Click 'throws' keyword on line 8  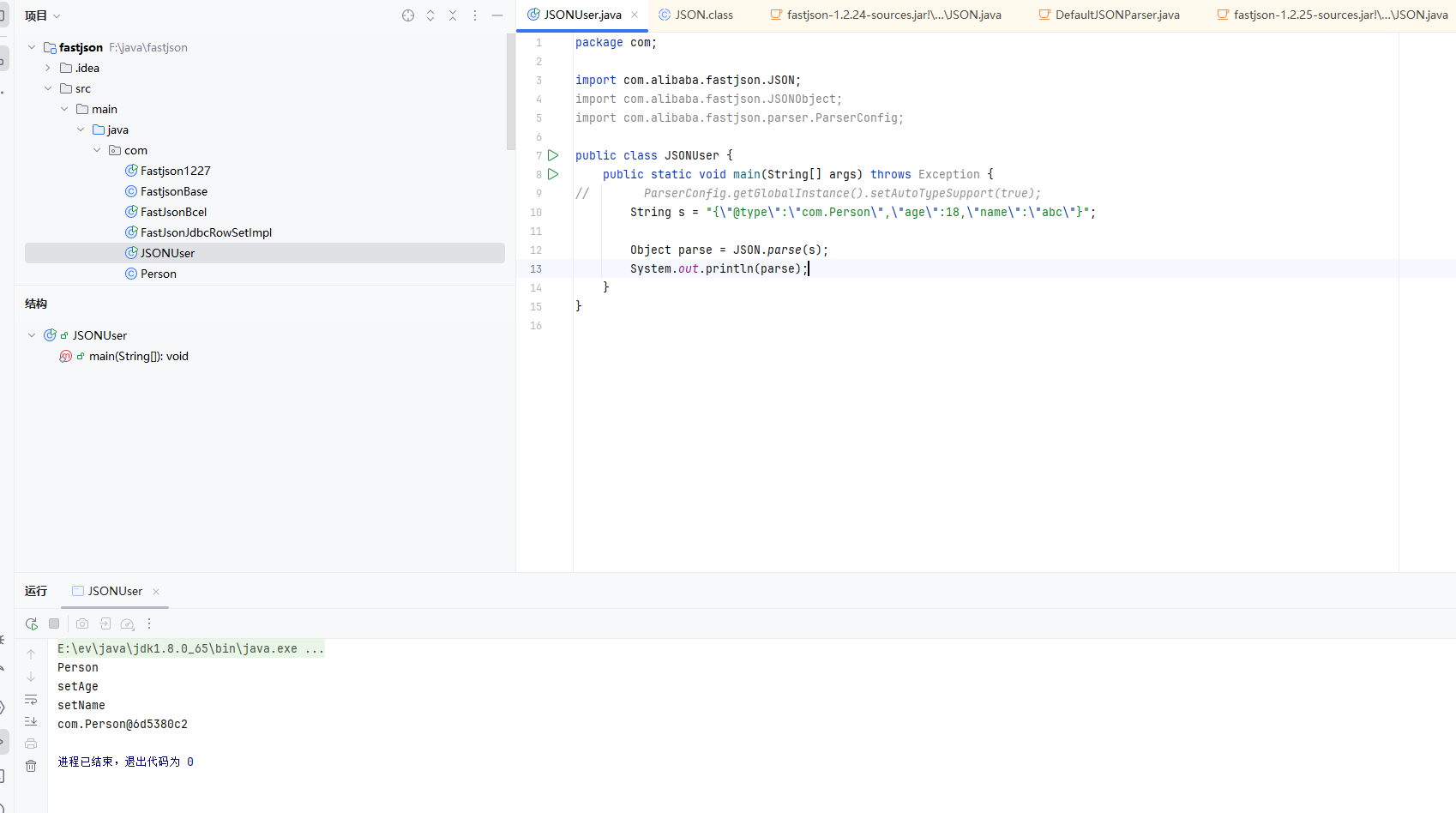(891, 174)
